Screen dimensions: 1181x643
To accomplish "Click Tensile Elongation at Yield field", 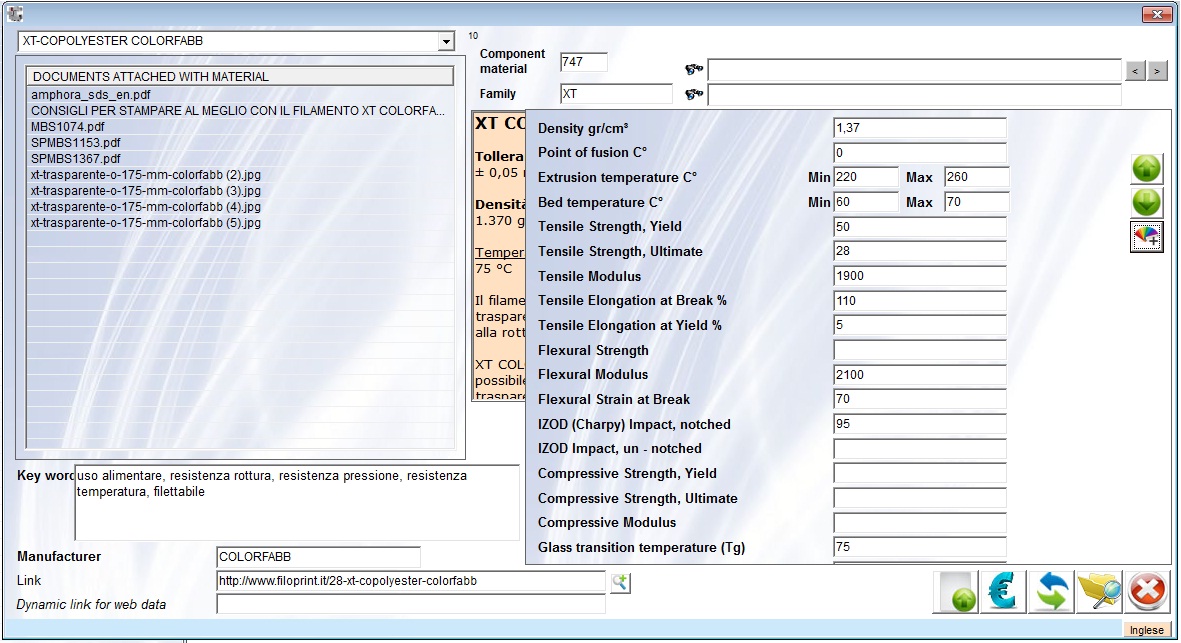I will tap(920, 325).
